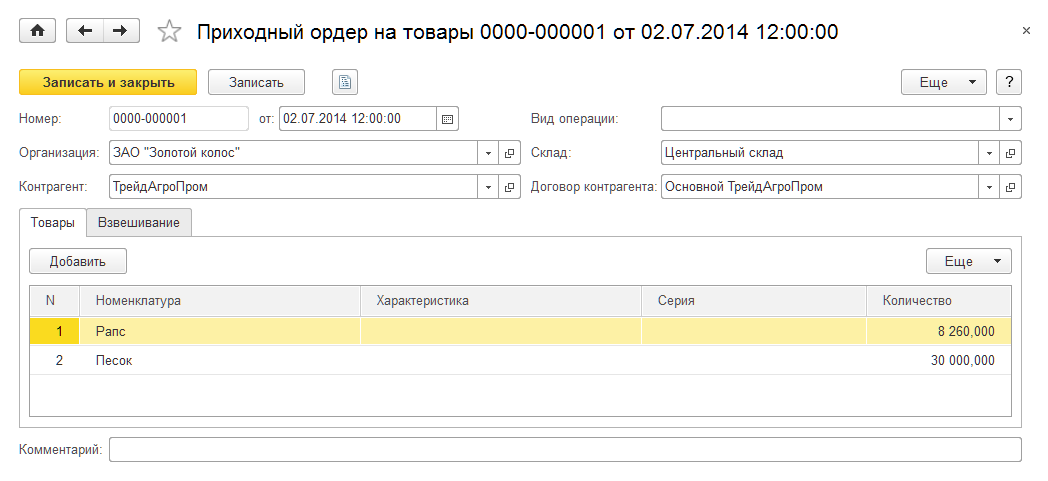Open Организация record with the open icon
Screen dimensions: 1048x481
[509, 153]
